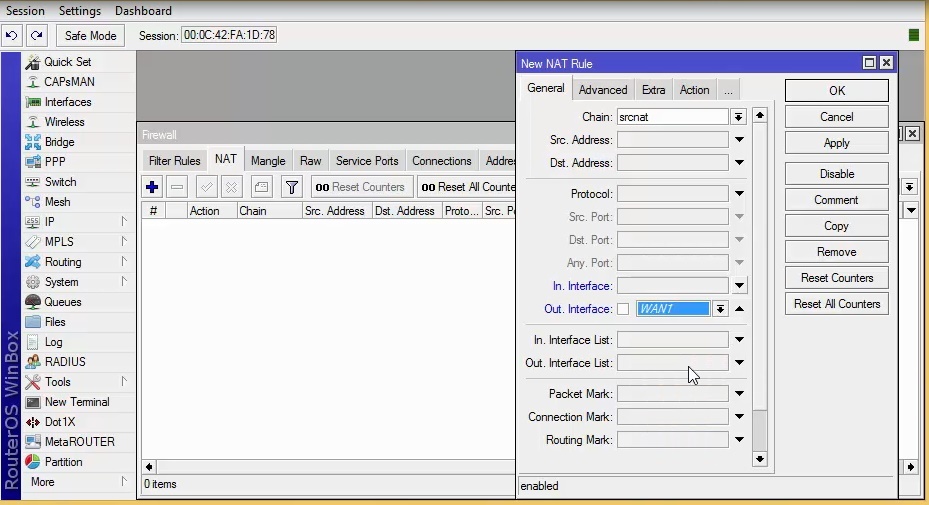Image resolution: width=929 pixels, height=505 pixels.
Task: Click the Apply button
Action: click(x=836, y=143)
